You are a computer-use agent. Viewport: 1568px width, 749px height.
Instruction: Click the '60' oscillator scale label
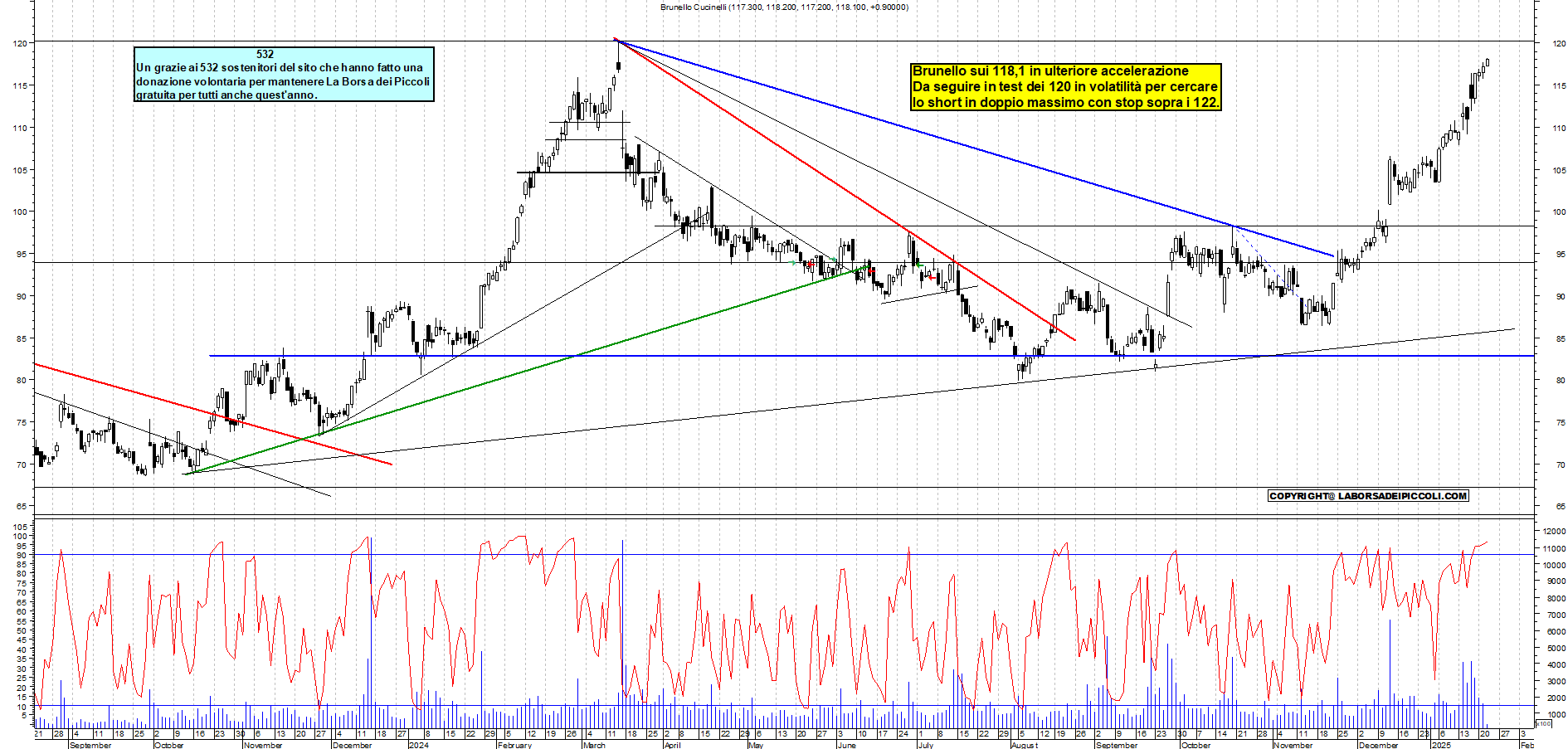(x=23, y=612)
